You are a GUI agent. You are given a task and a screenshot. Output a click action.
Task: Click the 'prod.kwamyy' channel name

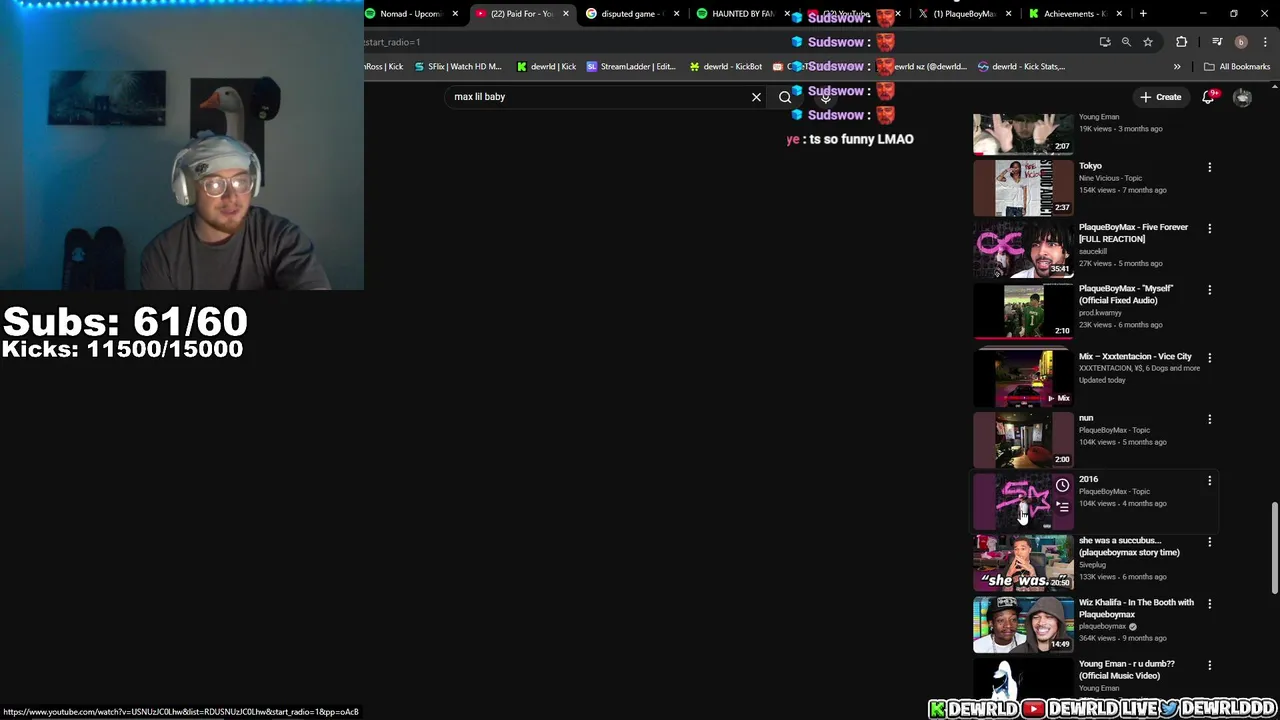(x=1100, y=313)
